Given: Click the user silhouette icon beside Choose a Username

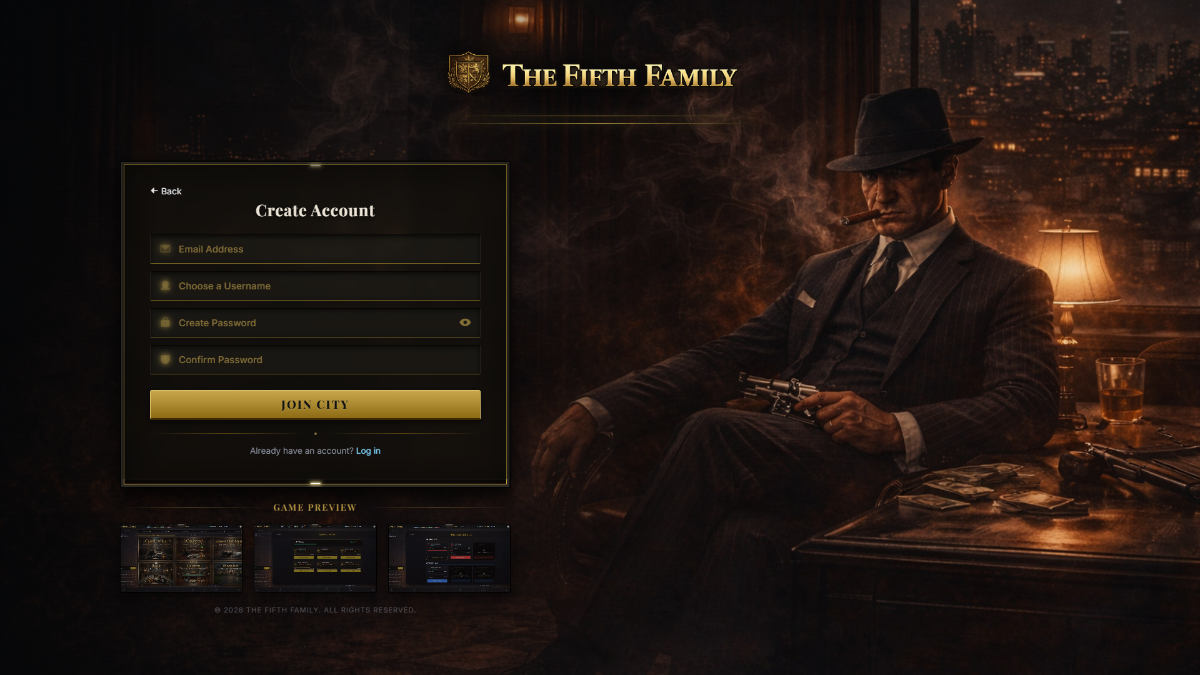Looking at the screenshot, I should 165,286.
